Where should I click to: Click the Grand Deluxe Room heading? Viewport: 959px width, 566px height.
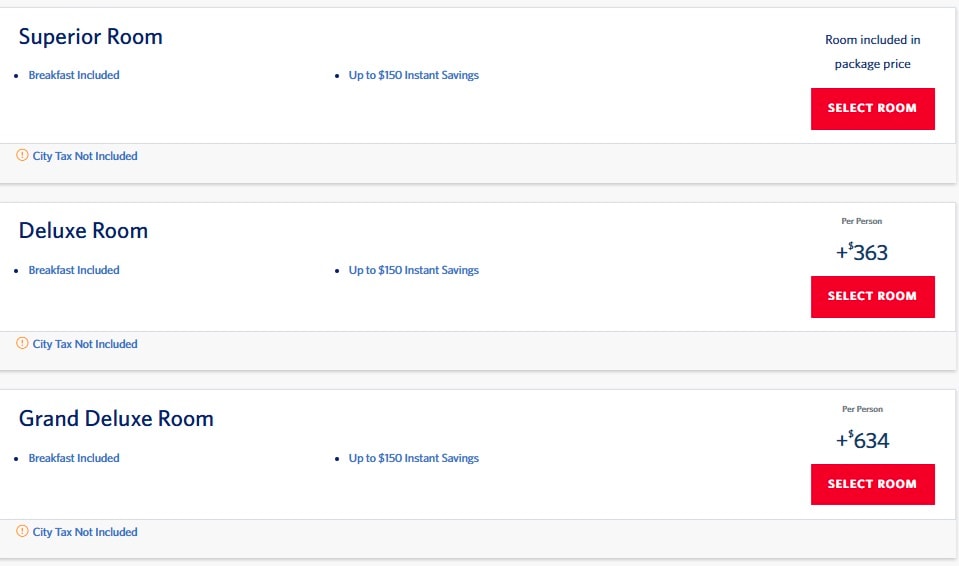click(x=116, y=419)
